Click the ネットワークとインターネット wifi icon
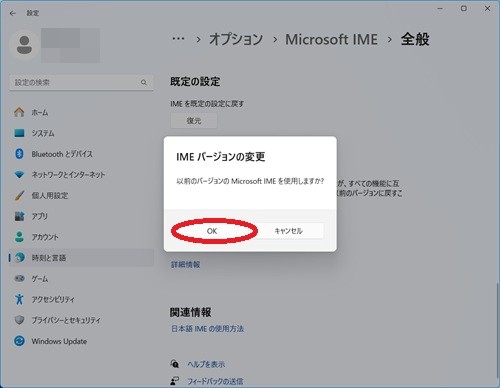Viewport: 500px width, 388px height. click(19, 174)
